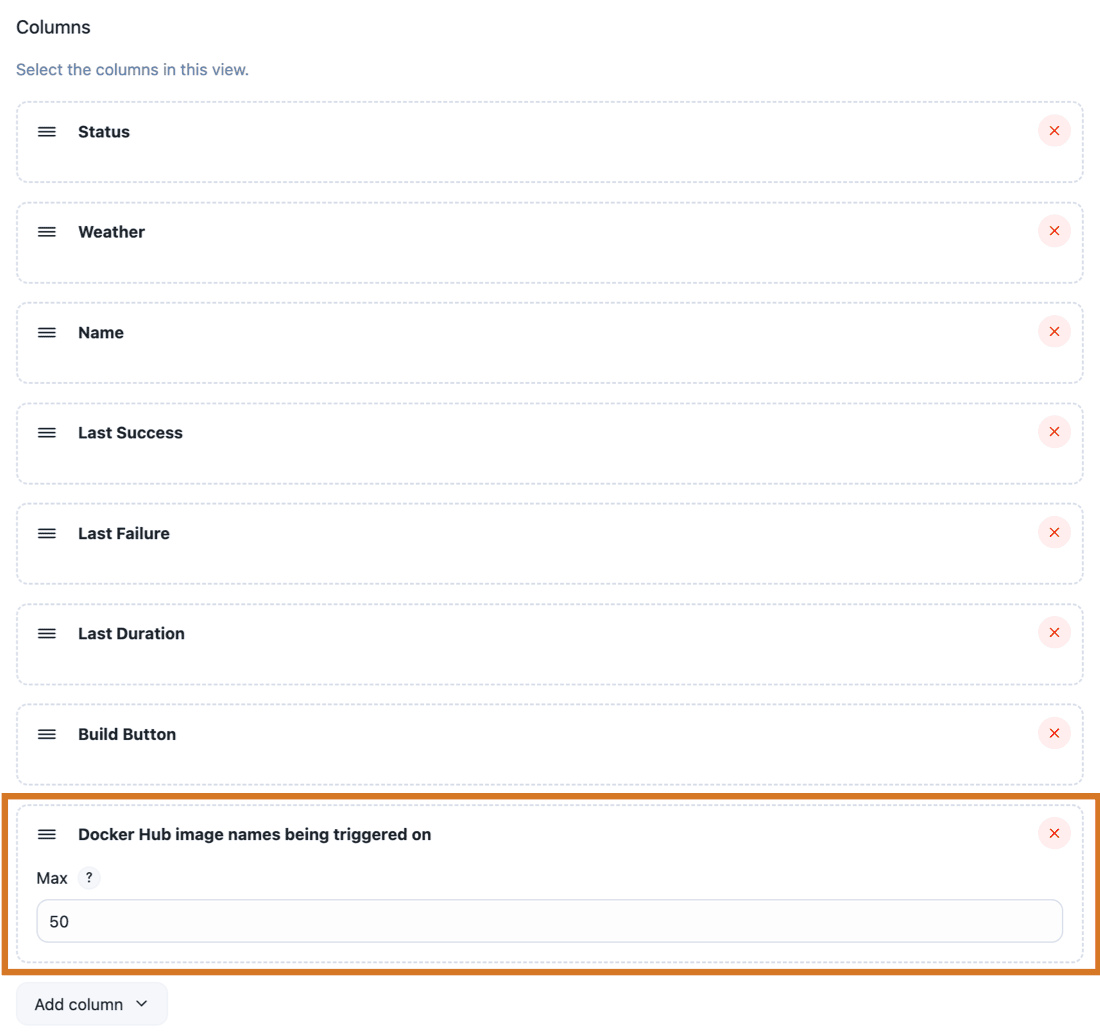The height and width of the screenshot is (1036, 1100).
Task: Select the Columns section heading
Action: [x=53, y=27]
